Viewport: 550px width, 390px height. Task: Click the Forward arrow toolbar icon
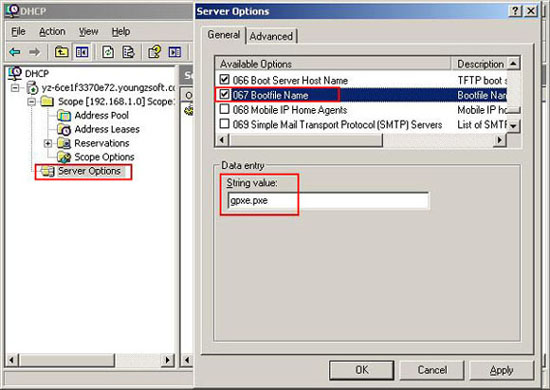[x=34, y=52]
